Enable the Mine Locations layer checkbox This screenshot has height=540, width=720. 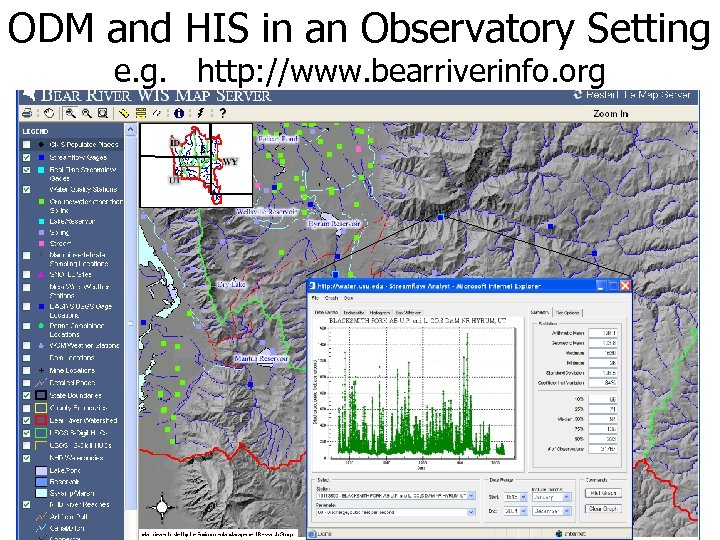pos(27,370)
